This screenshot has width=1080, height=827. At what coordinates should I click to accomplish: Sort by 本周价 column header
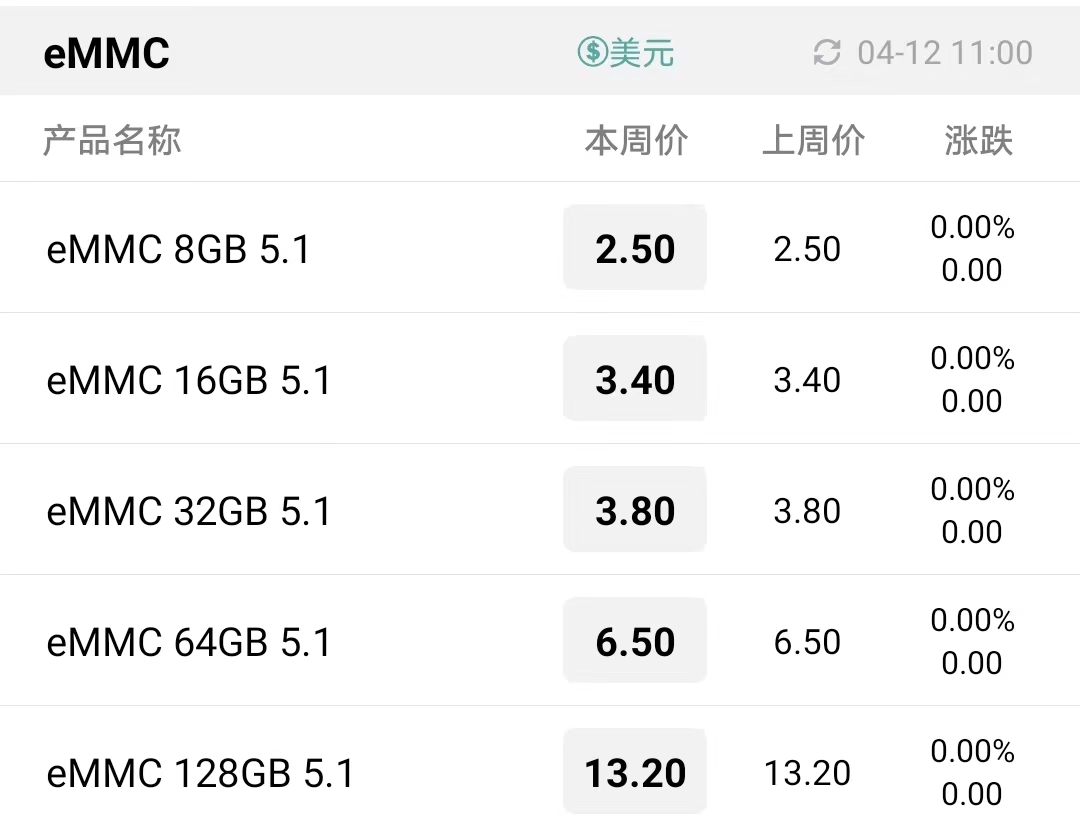(636, 140)
